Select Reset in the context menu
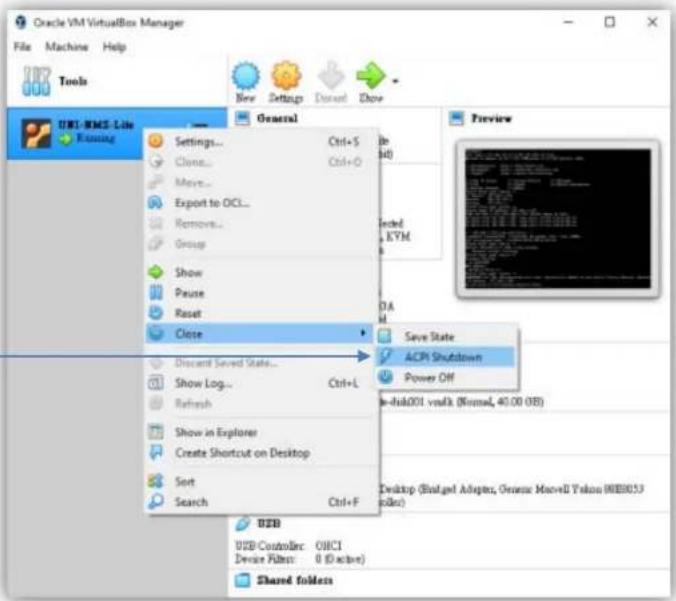Viewport: 676px width, 601px height. pos(260,313)
